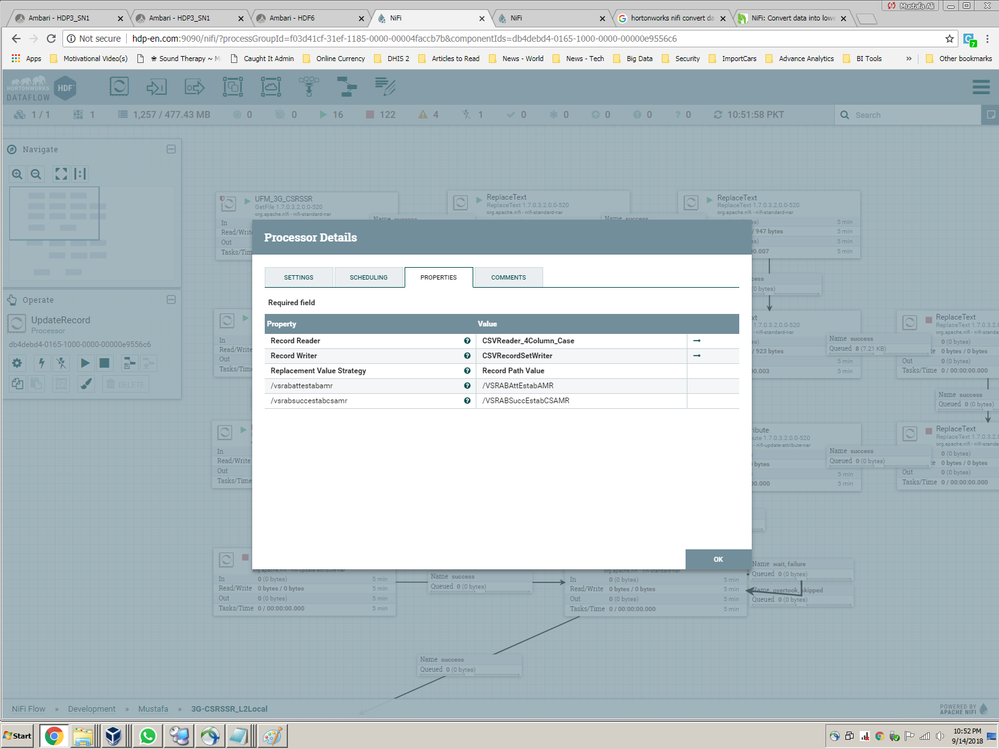Collapse the Operate panel with its minimize toggle
The height and width of the screenshot is (749, 999).
click(171, 300)
